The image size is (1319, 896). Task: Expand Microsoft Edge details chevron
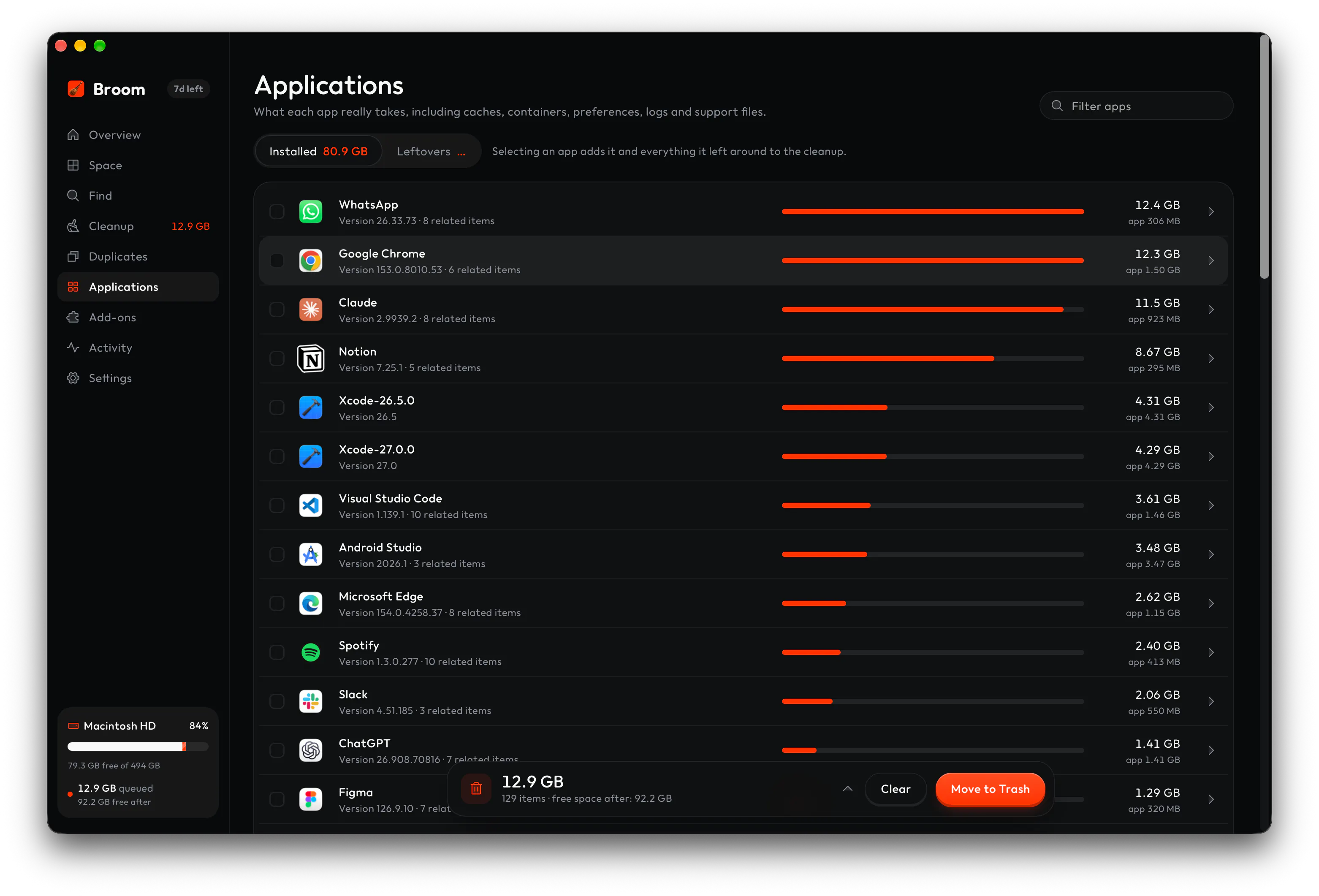click(1211, 604)
